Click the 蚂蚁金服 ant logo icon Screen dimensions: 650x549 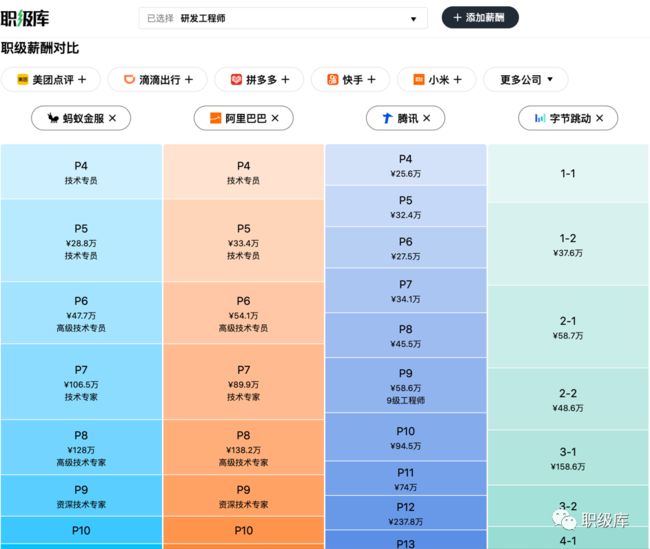click(53, 118)
